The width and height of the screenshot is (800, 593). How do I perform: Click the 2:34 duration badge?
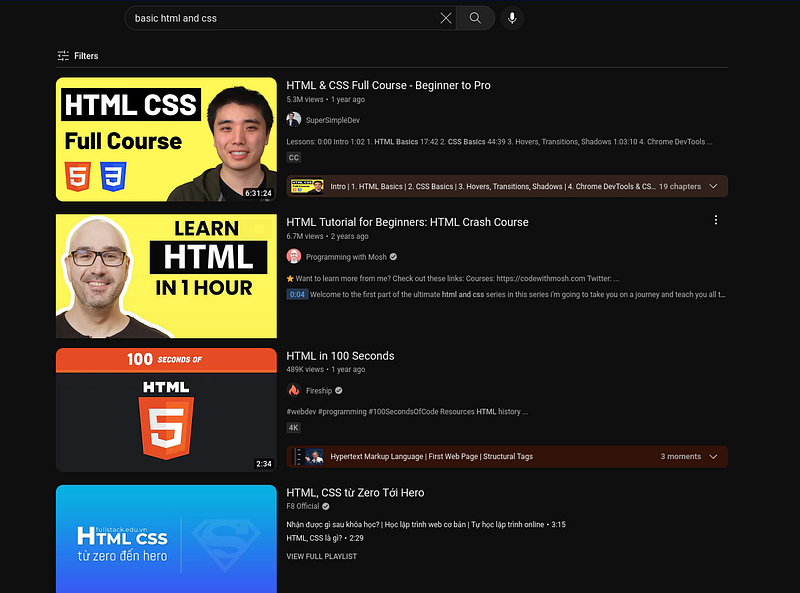point(264,464)
